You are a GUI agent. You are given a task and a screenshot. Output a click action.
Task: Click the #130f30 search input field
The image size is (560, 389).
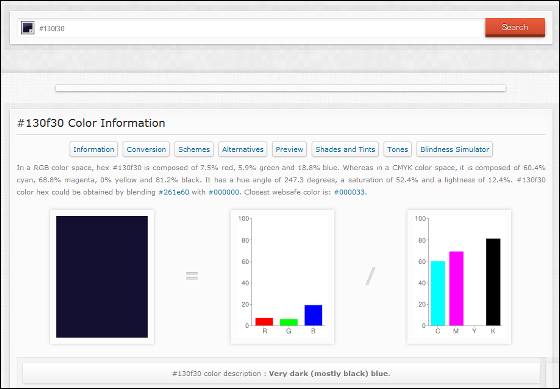coord(259,28)
